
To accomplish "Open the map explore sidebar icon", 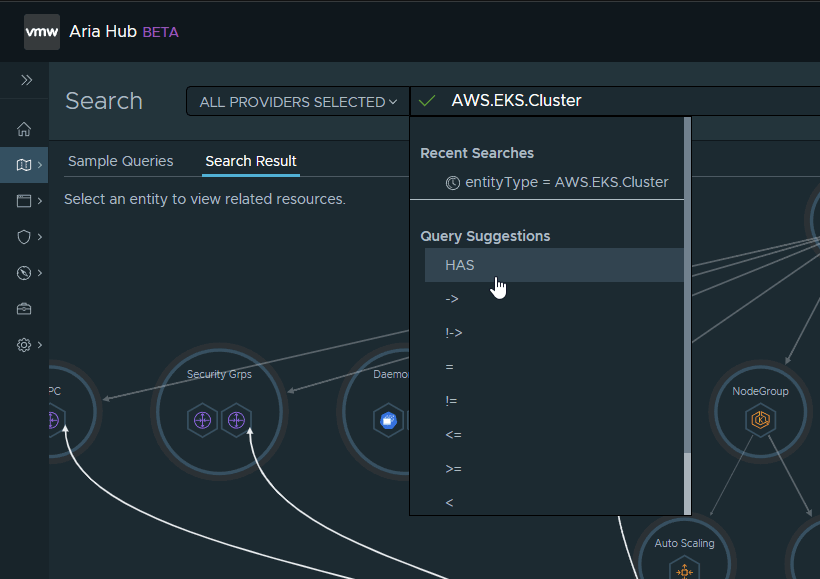I will coord(24,165).
